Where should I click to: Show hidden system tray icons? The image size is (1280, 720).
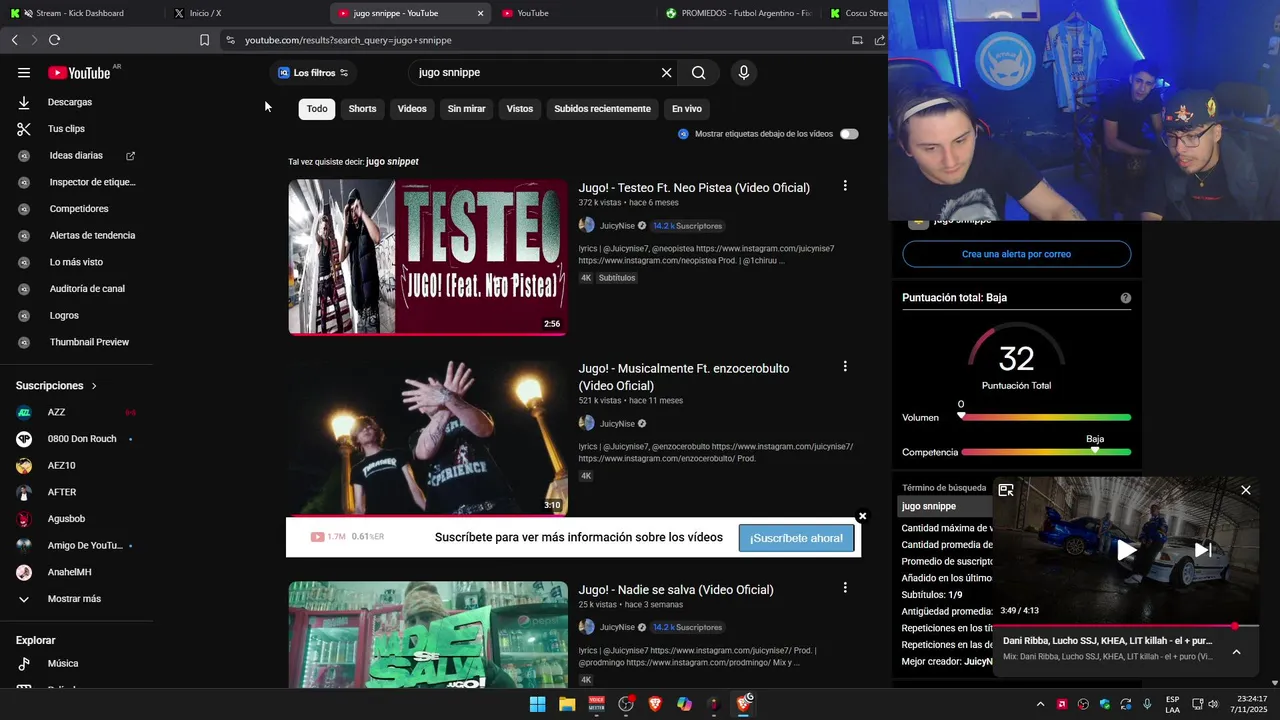tap(1040, 704)
